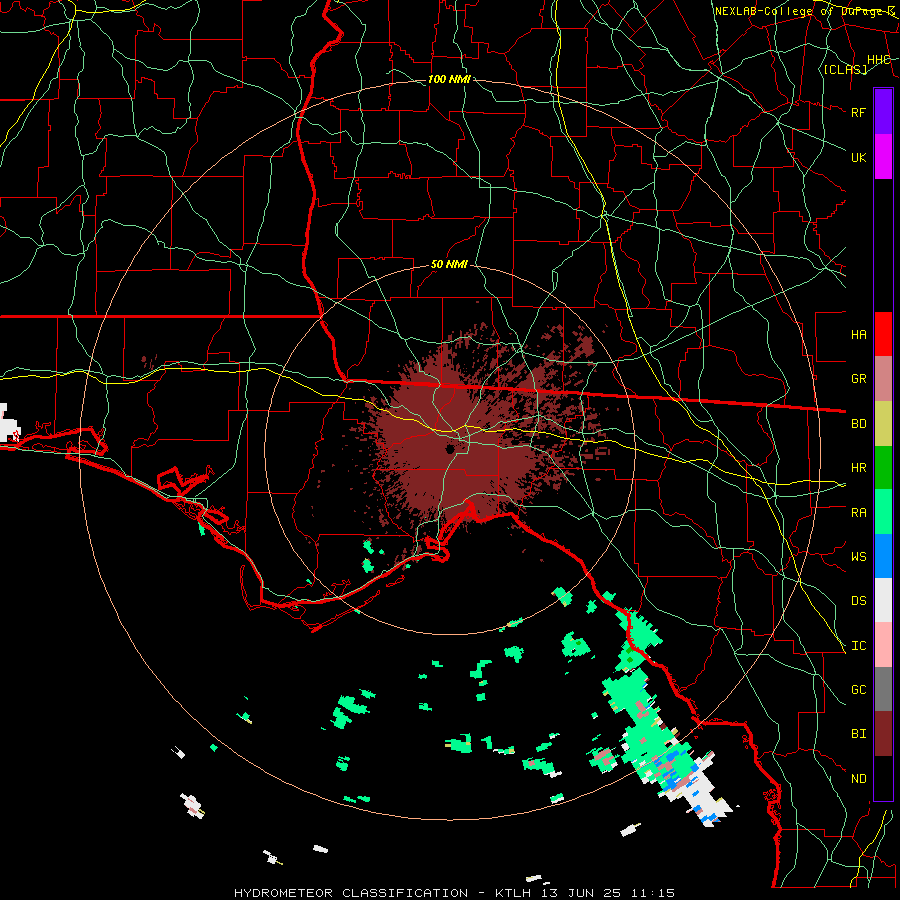Click the gray GC legend color block
Screen dimensions: 900x900
click(883, 689)
